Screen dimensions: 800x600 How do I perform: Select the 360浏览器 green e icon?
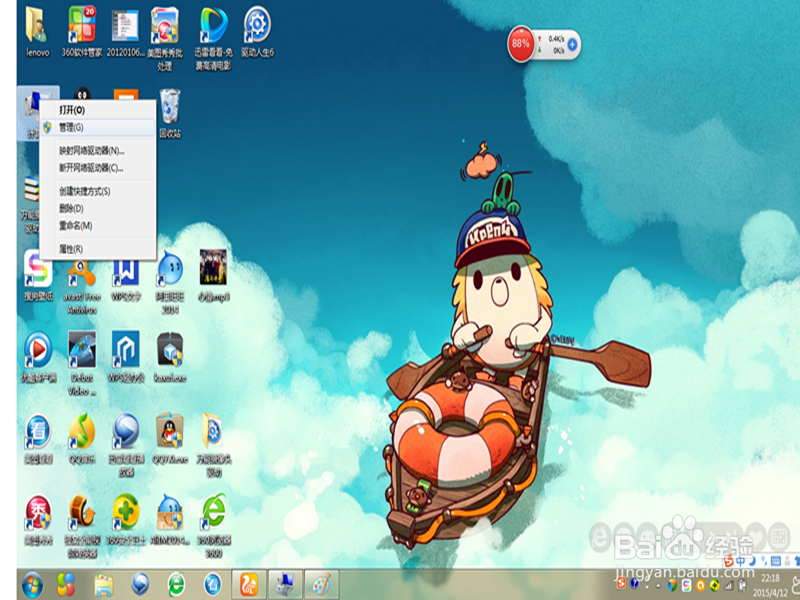214,526
